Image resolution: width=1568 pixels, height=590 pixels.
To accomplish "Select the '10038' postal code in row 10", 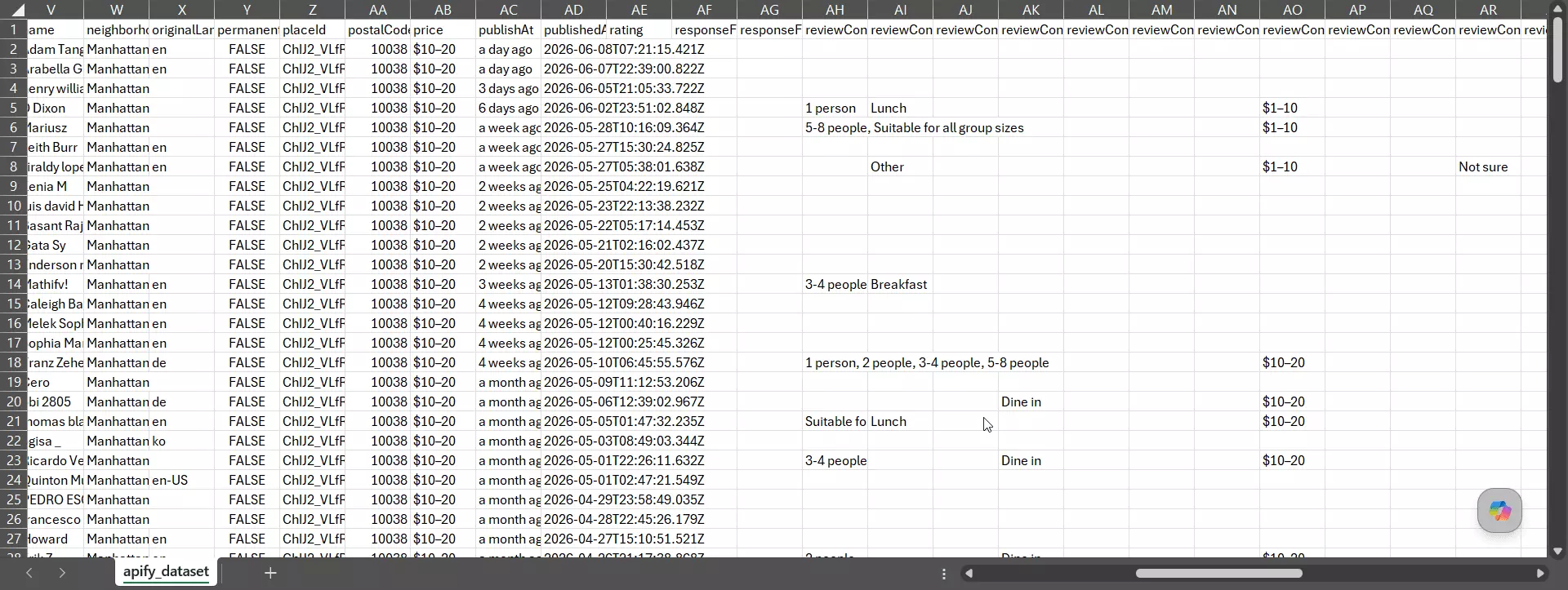I will click(378, 206).
